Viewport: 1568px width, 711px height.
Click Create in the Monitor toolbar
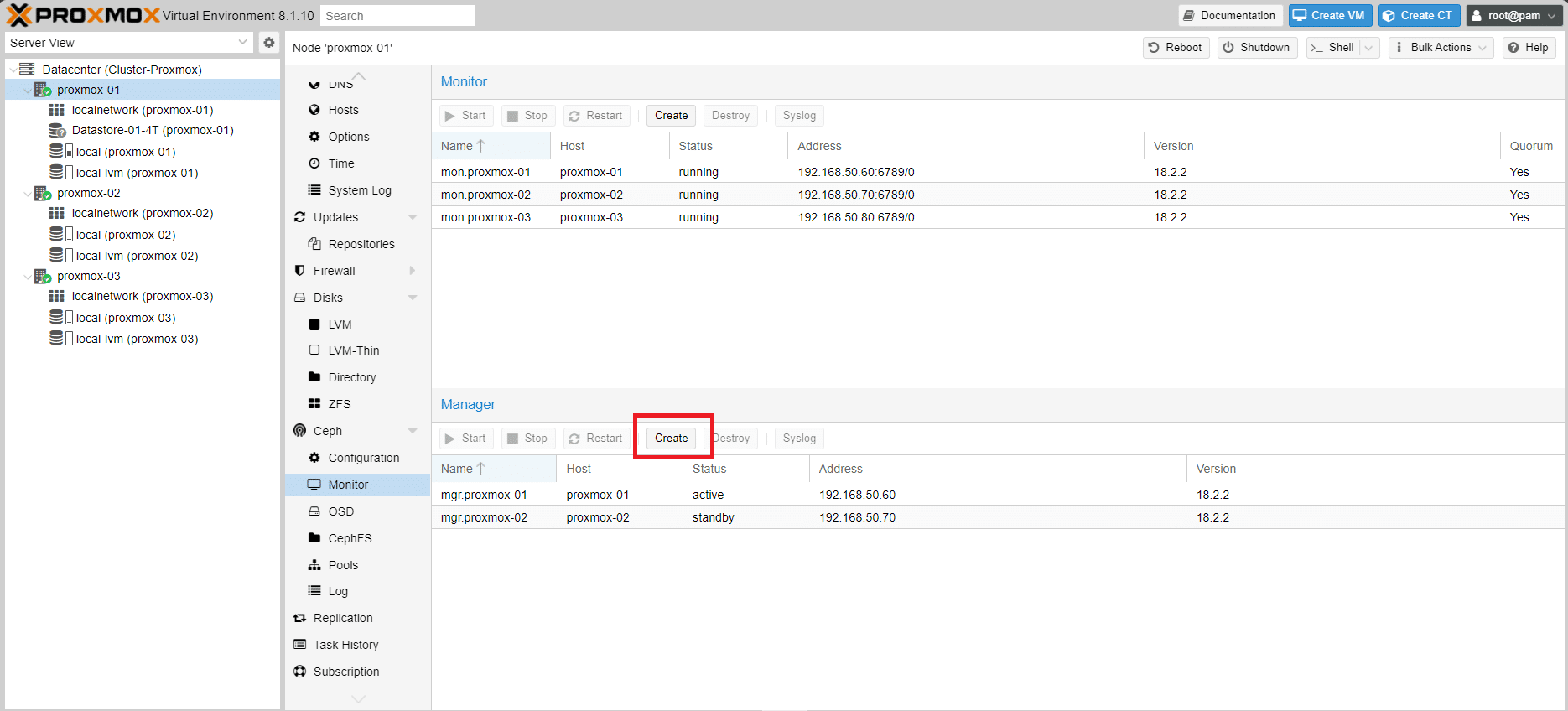671,116
